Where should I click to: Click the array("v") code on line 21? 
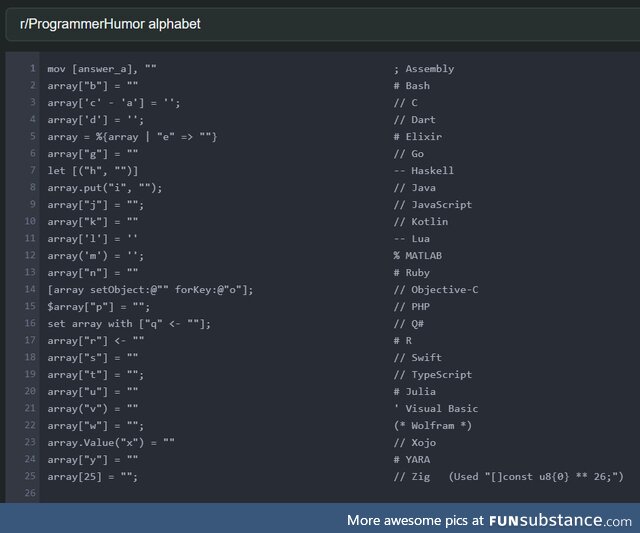pos(93,409)
